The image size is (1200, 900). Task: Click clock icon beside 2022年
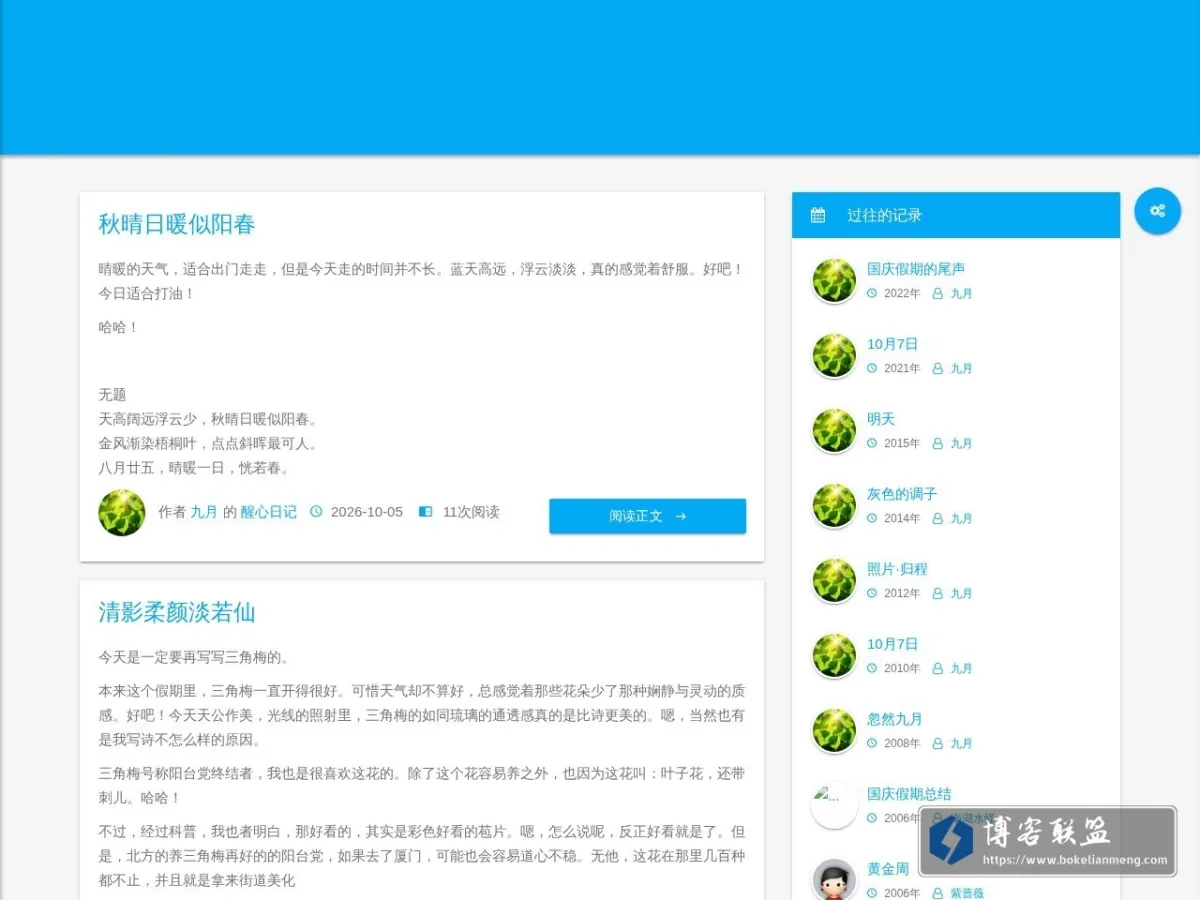point(872,293)
